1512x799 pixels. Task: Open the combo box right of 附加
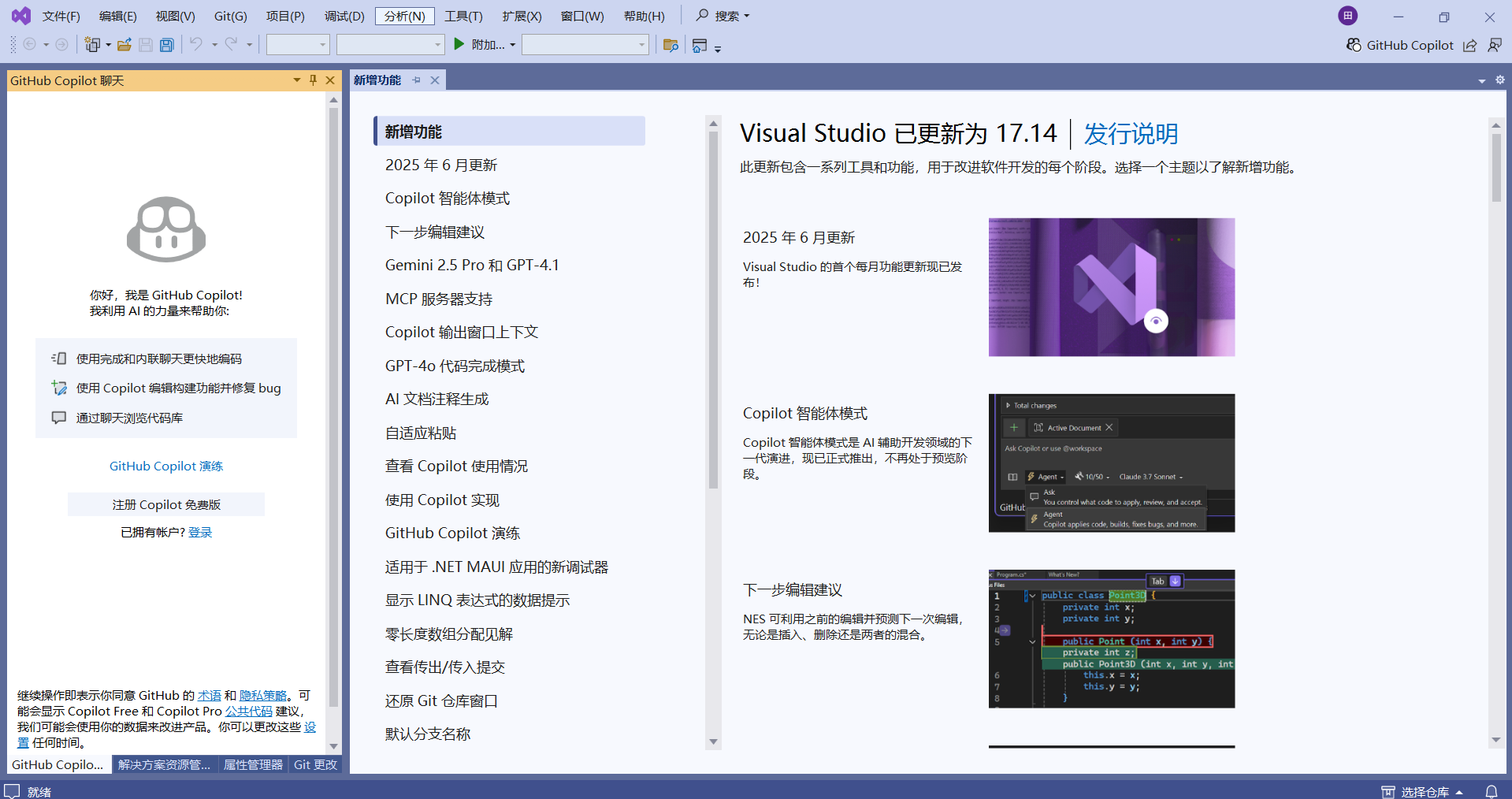point(585,45)
